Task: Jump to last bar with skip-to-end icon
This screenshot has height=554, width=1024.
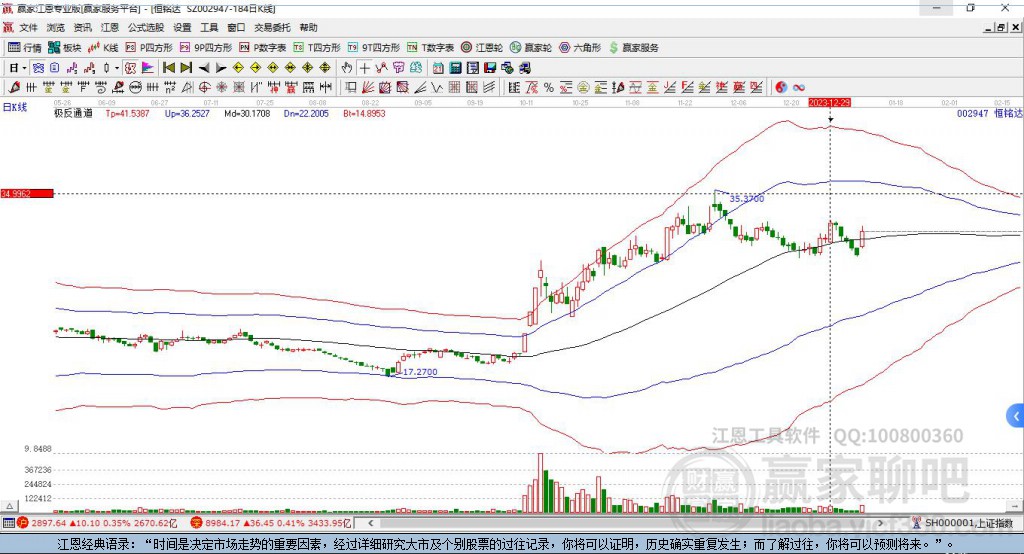Action: click(x=186, y=68)
